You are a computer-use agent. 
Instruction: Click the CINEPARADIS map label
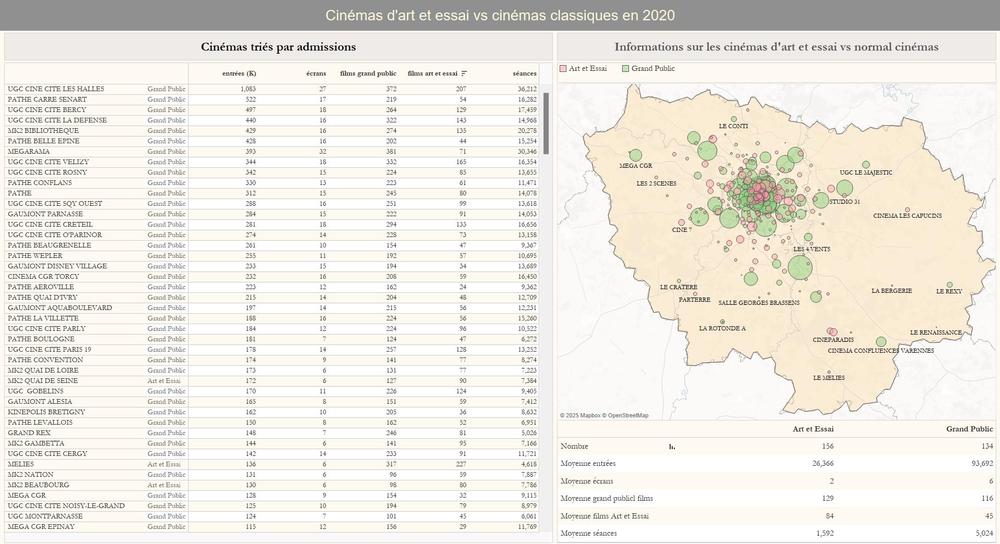[x=833, y=340]
